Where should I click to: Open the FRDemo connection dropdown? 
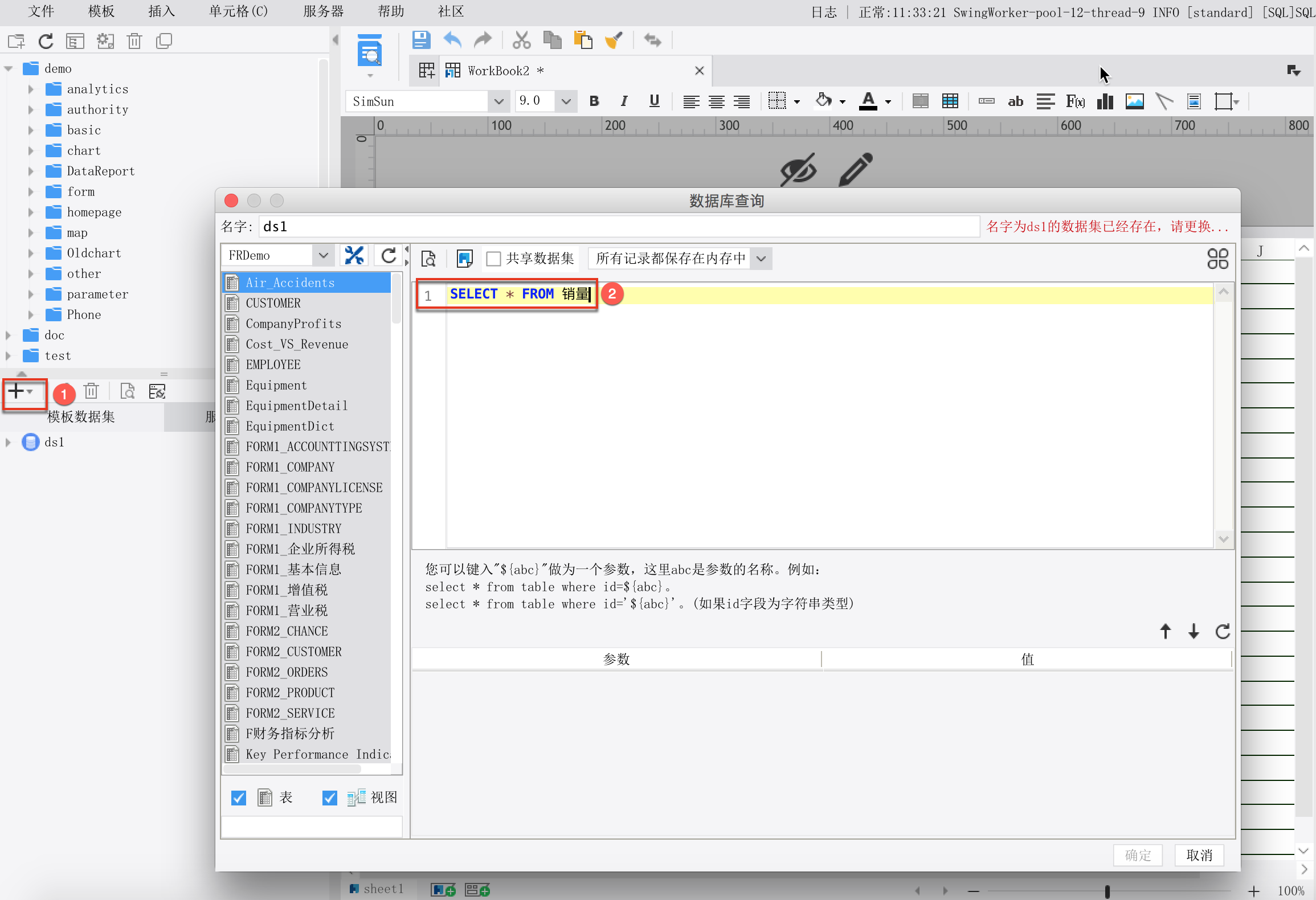click(x=323, y=256)
